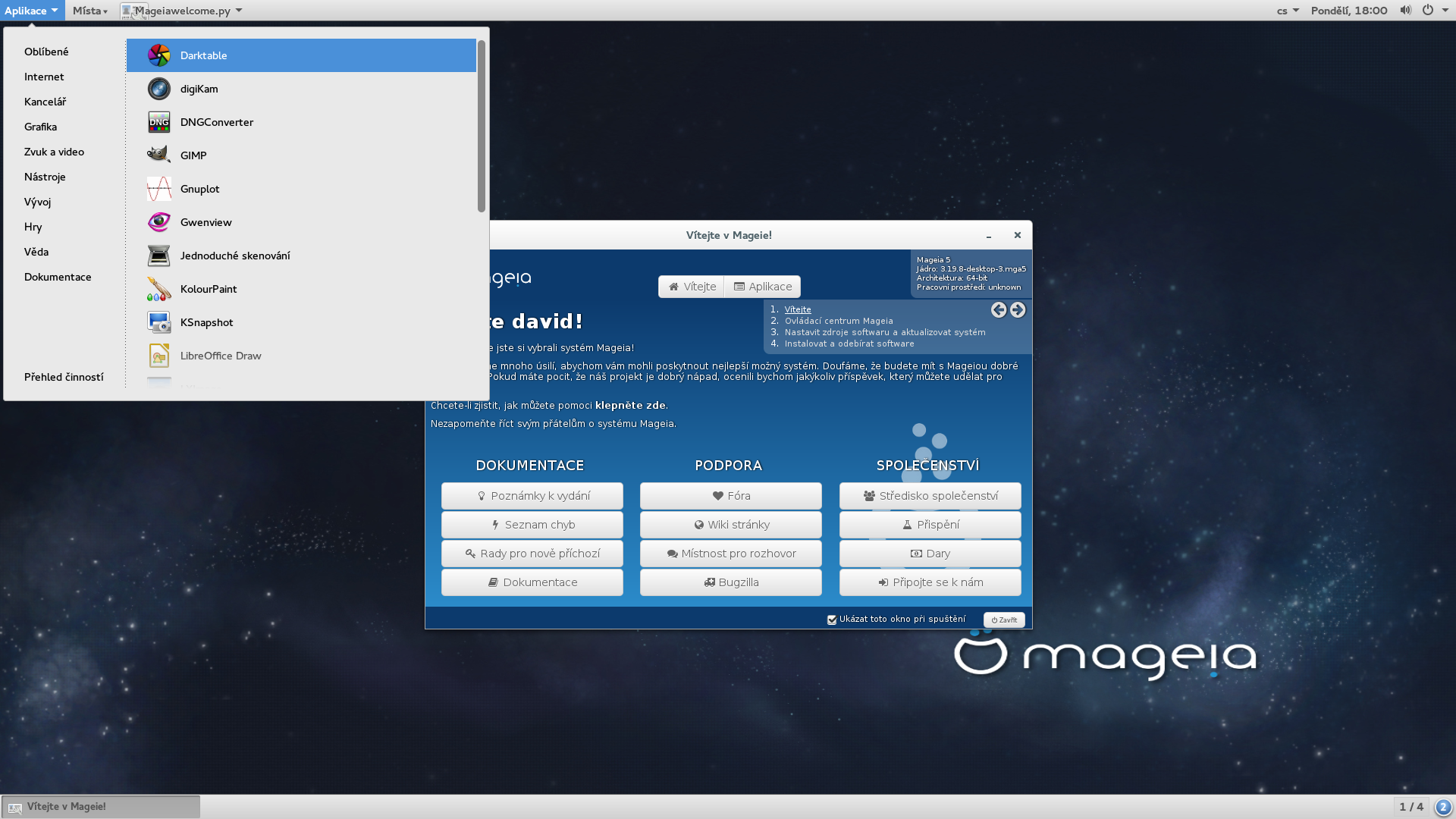Open Dokumentace button in welcome window
1456x819 pixels.
pyautogui.click(x=532, y=582)
